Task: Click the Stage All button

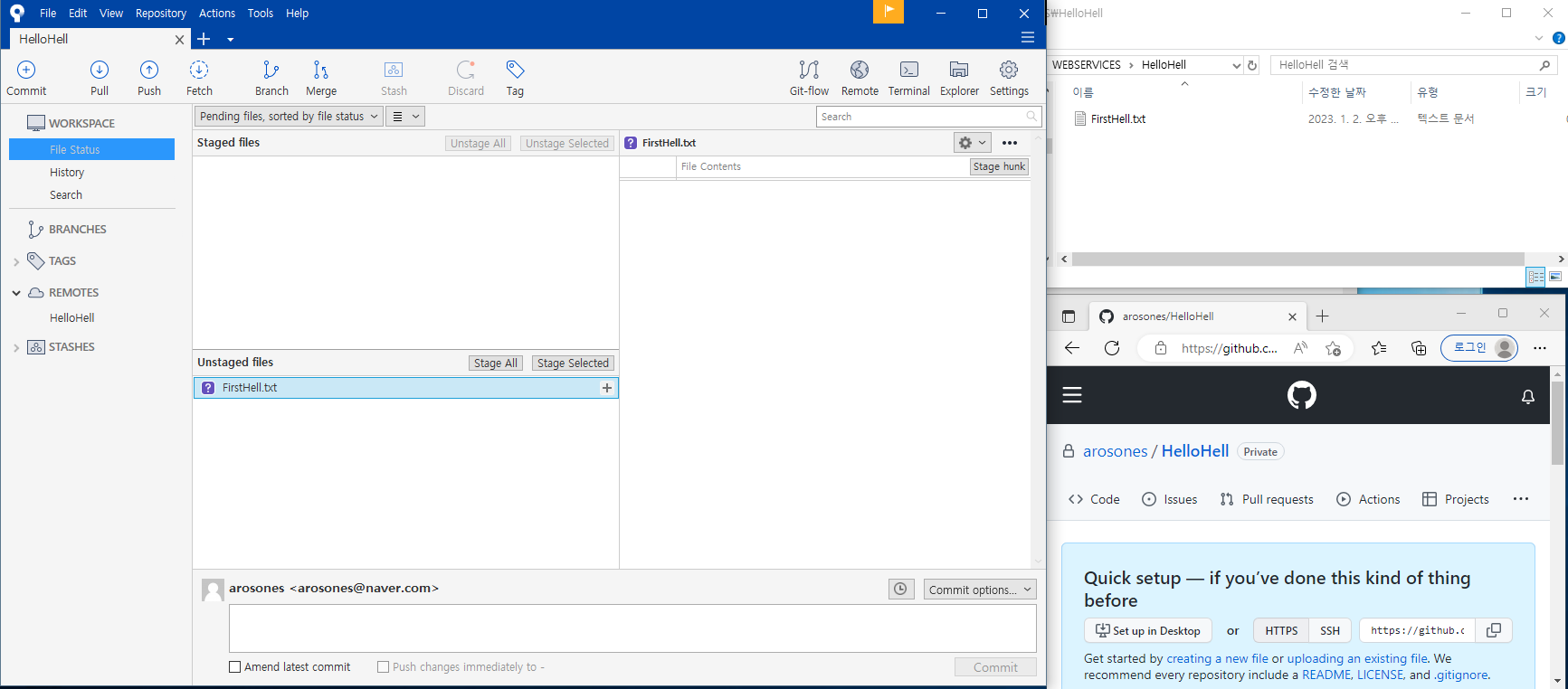Action: click(x=496, y=363)
